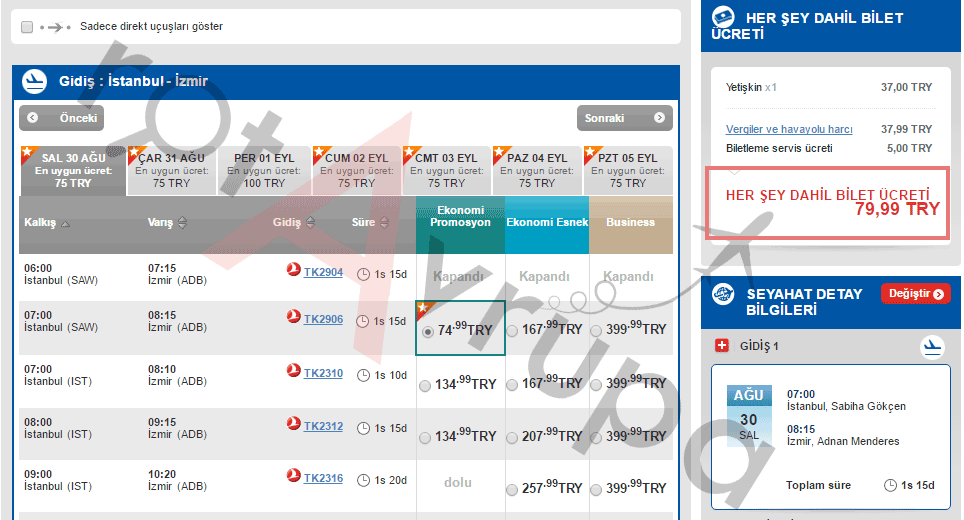Screen dimensions: 964x520
Task: Click the departure plane icon in Gidiş header
Action: coord(35,81)
